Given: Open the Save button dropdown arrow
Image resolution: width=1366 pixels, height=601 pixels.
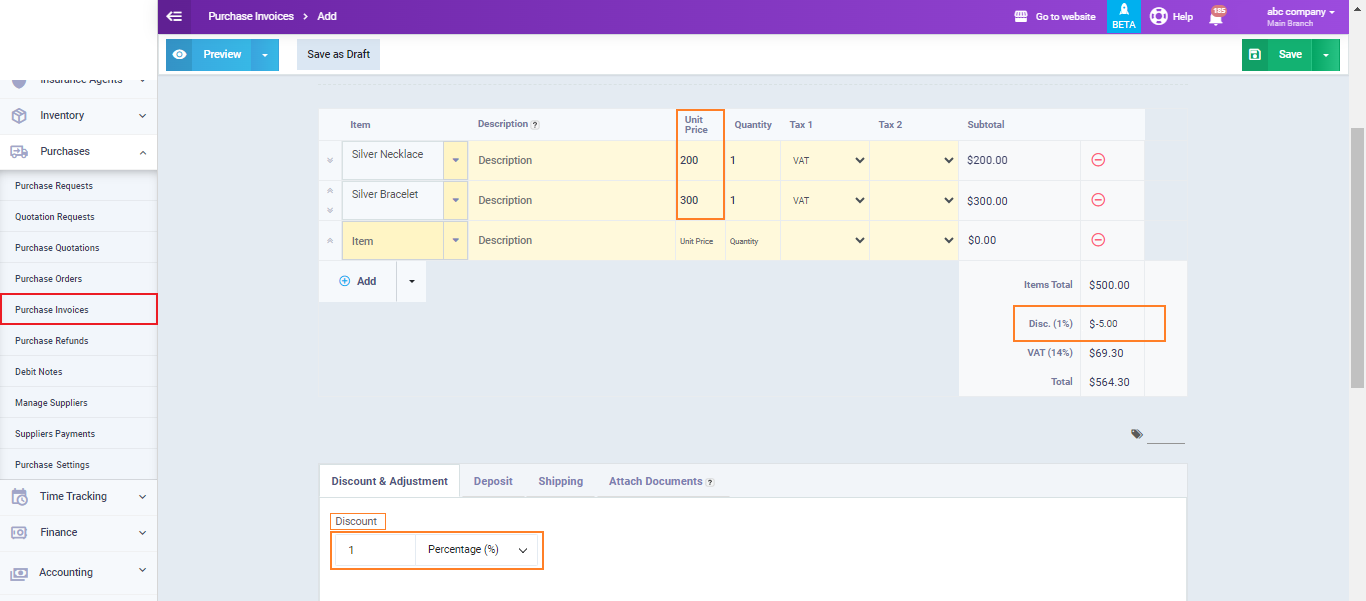Looking at the screenshot, I should tap(1325, 55).
